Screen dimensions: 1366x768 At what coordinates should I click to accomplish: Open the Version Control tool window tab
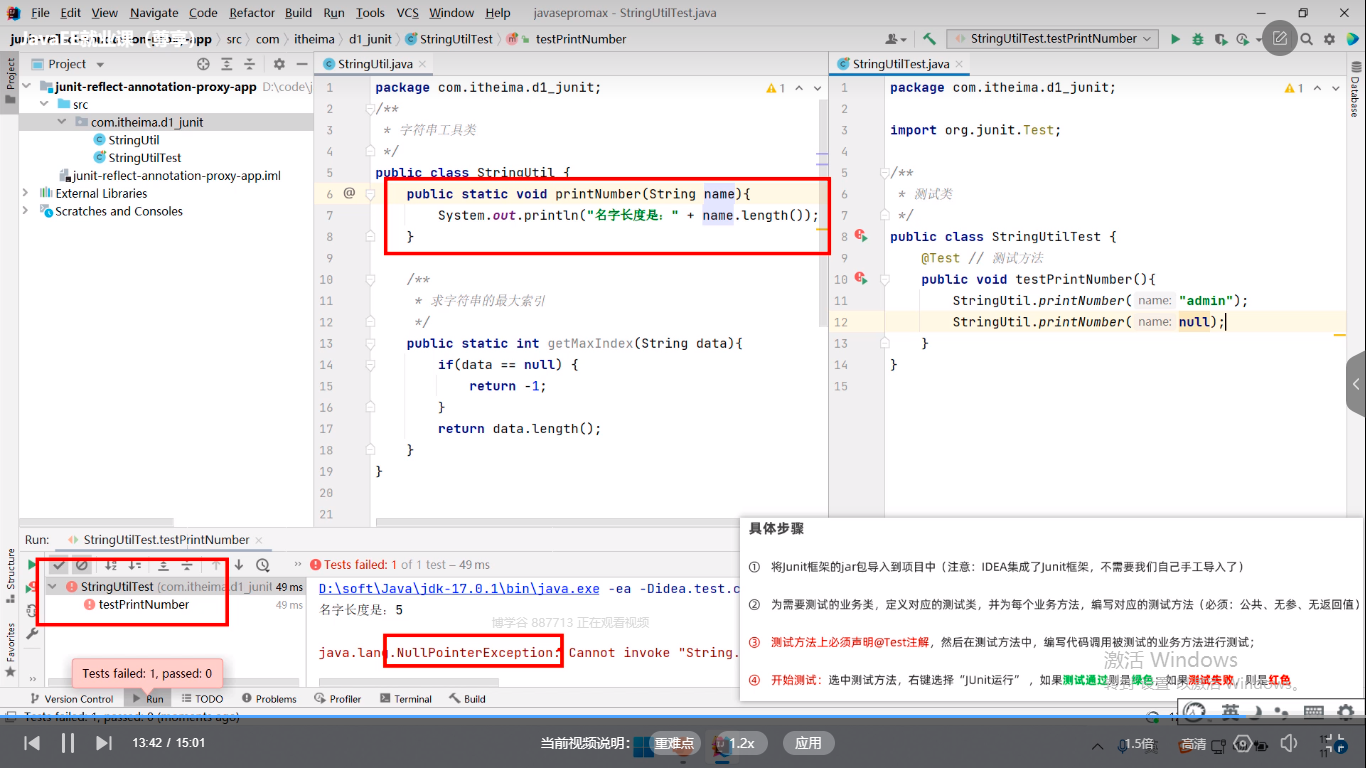click(x=72, y=699)
